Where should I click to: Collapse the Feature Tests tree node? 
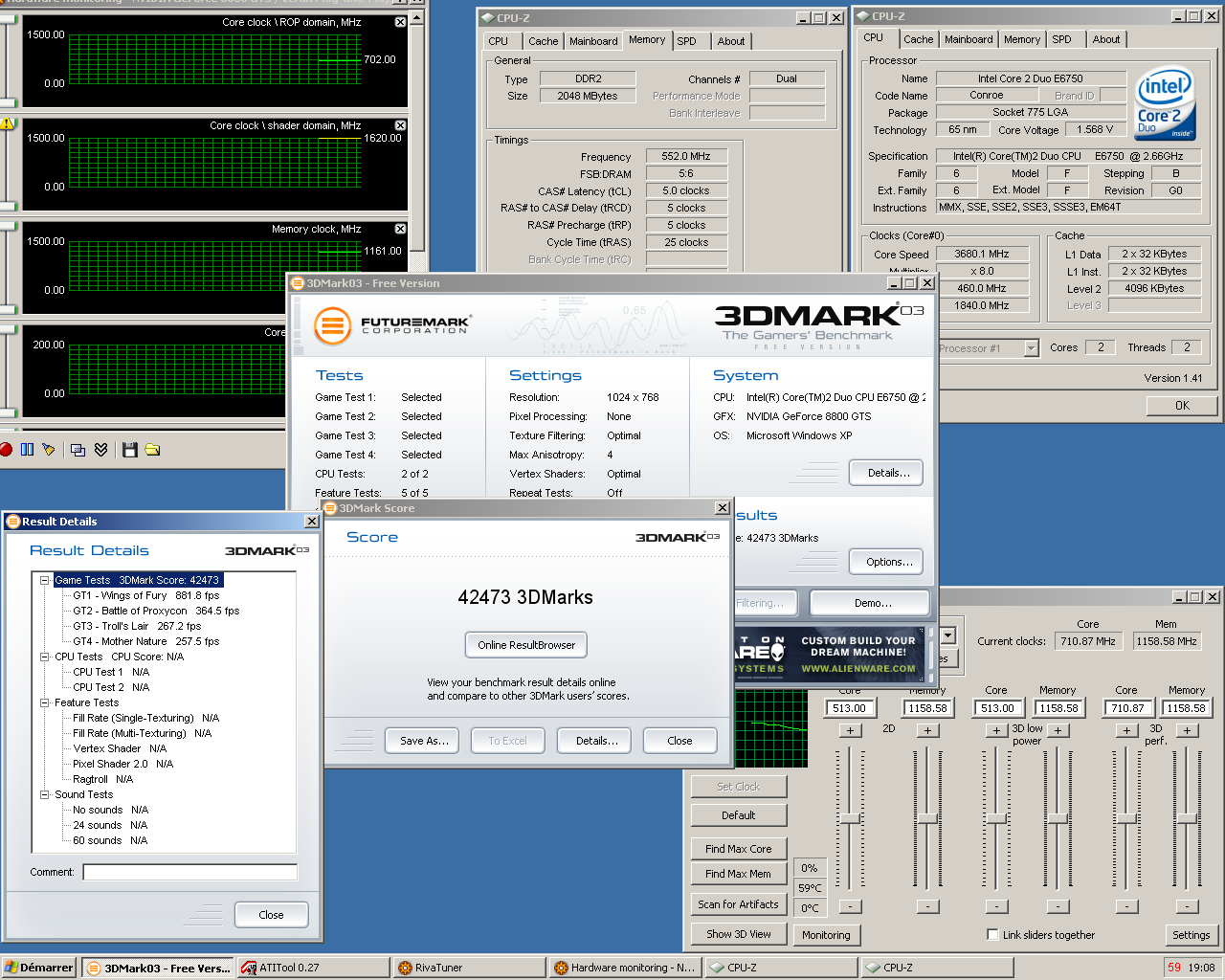pos(44,702)
